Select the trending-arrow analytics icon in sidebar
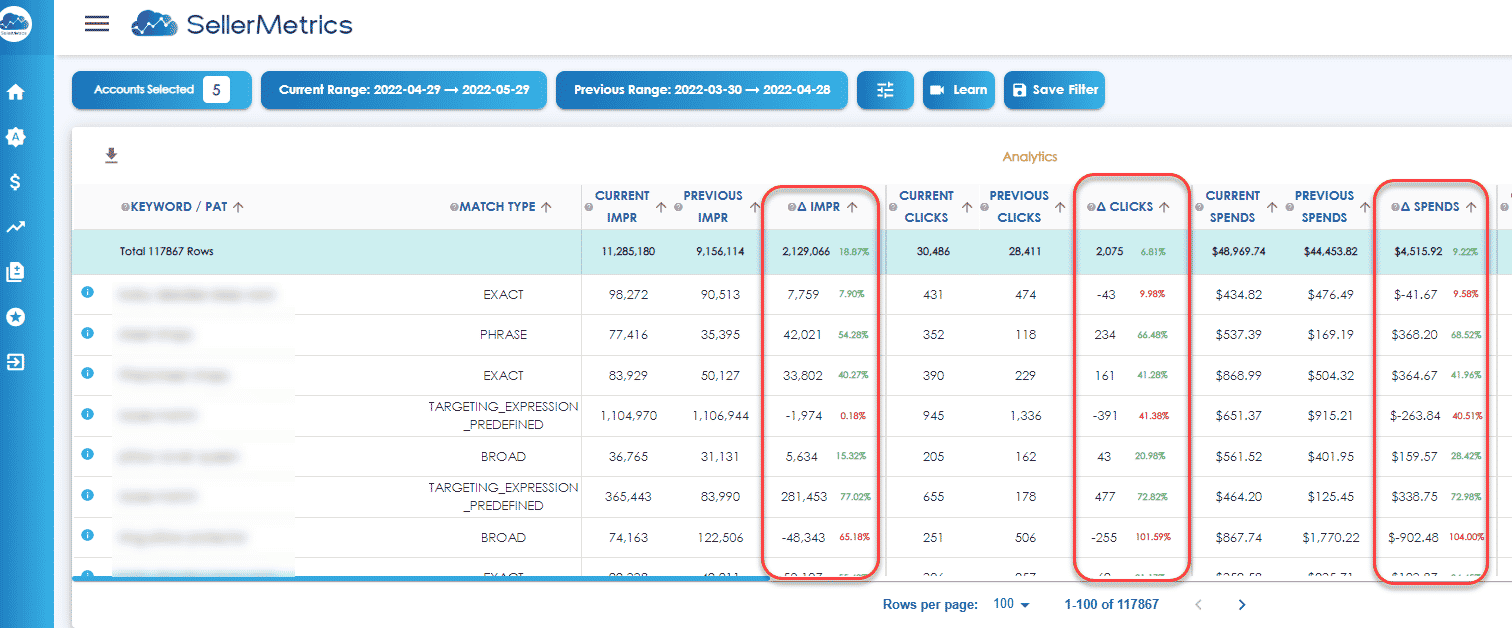1512x628 pixels. [14, 226]
